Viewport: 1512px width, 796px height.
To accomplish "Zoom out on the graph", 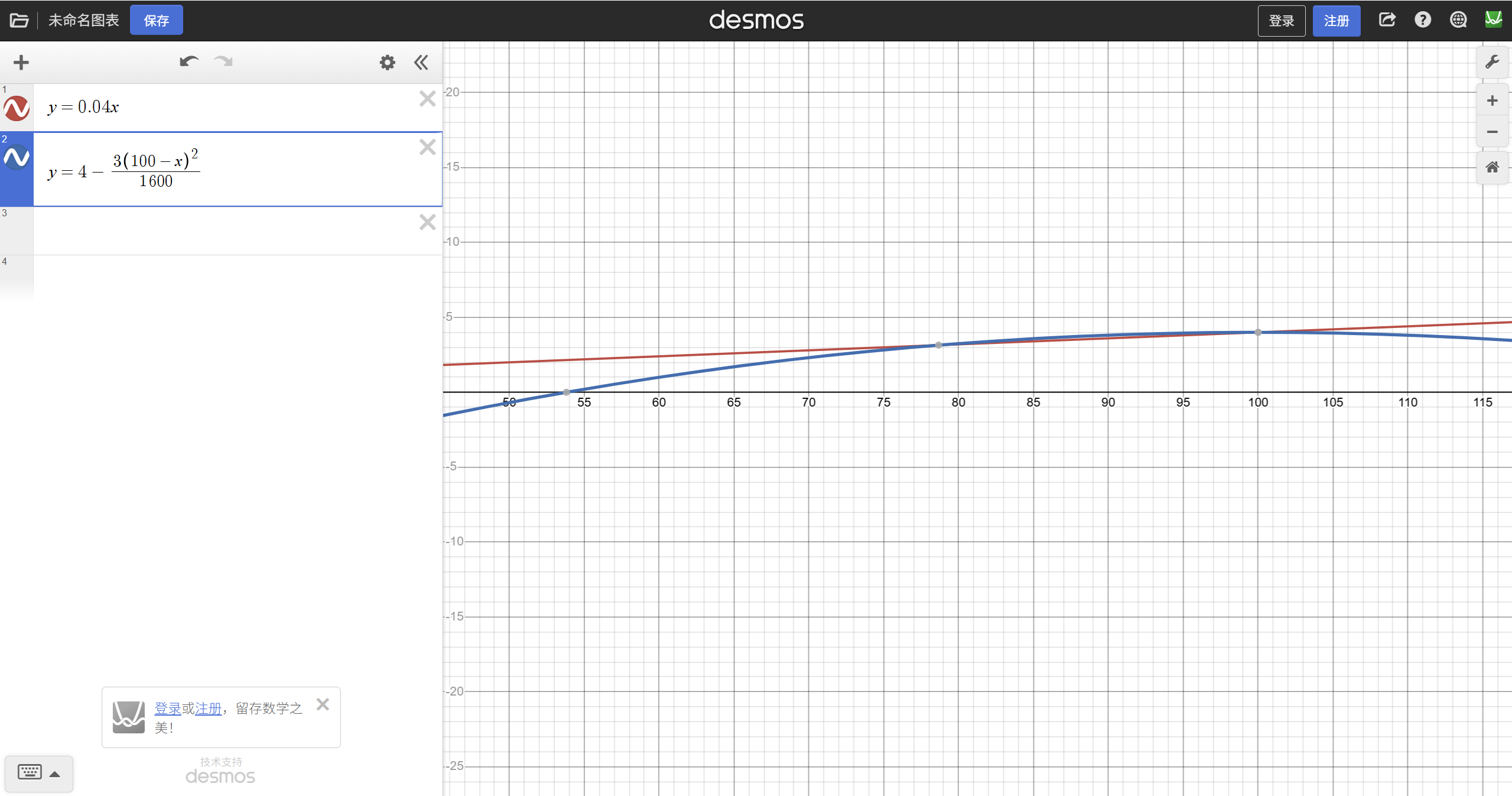I will (1493, 132).
